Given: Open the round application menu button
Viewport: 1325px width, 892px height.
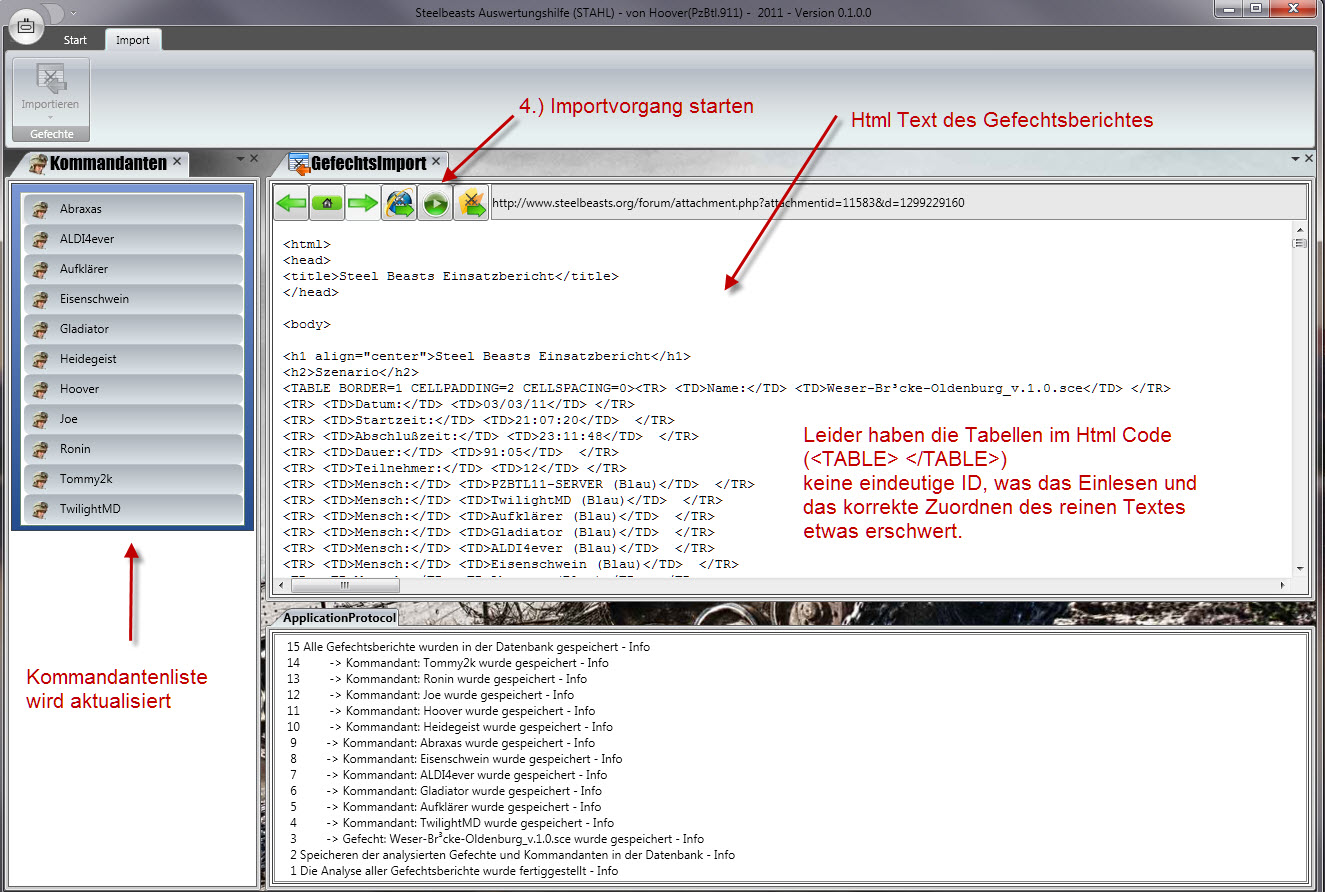Looking at the screenshot, I should pyautogui.click(x=25, y=26).
